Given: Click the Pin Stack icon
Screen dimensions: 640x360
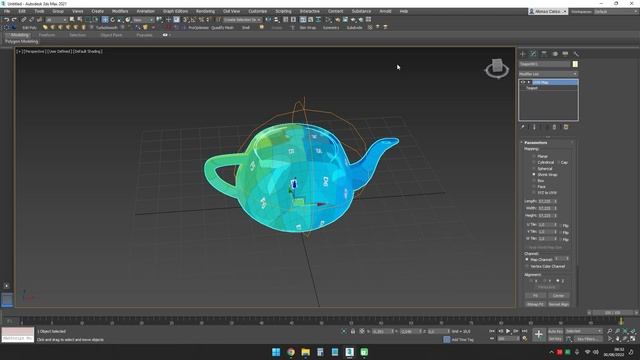Looking at the screenshot, I should [x=523, y=127].
